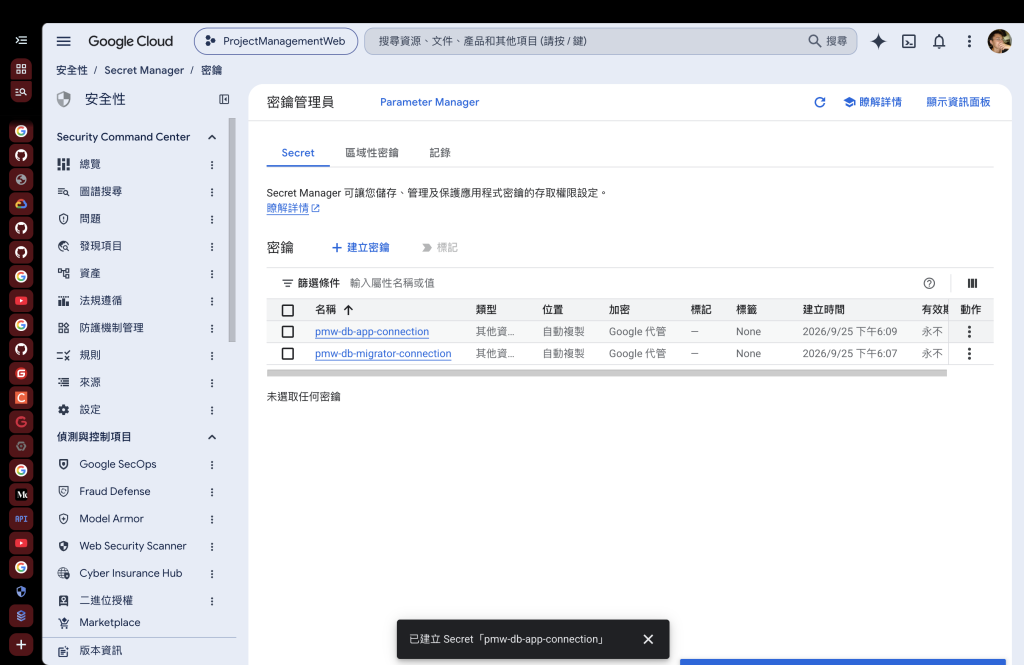This screenshot has width=1024, height=665.
Task: Open the Google SecOps item options menu
Action: (x=212, y=464)
